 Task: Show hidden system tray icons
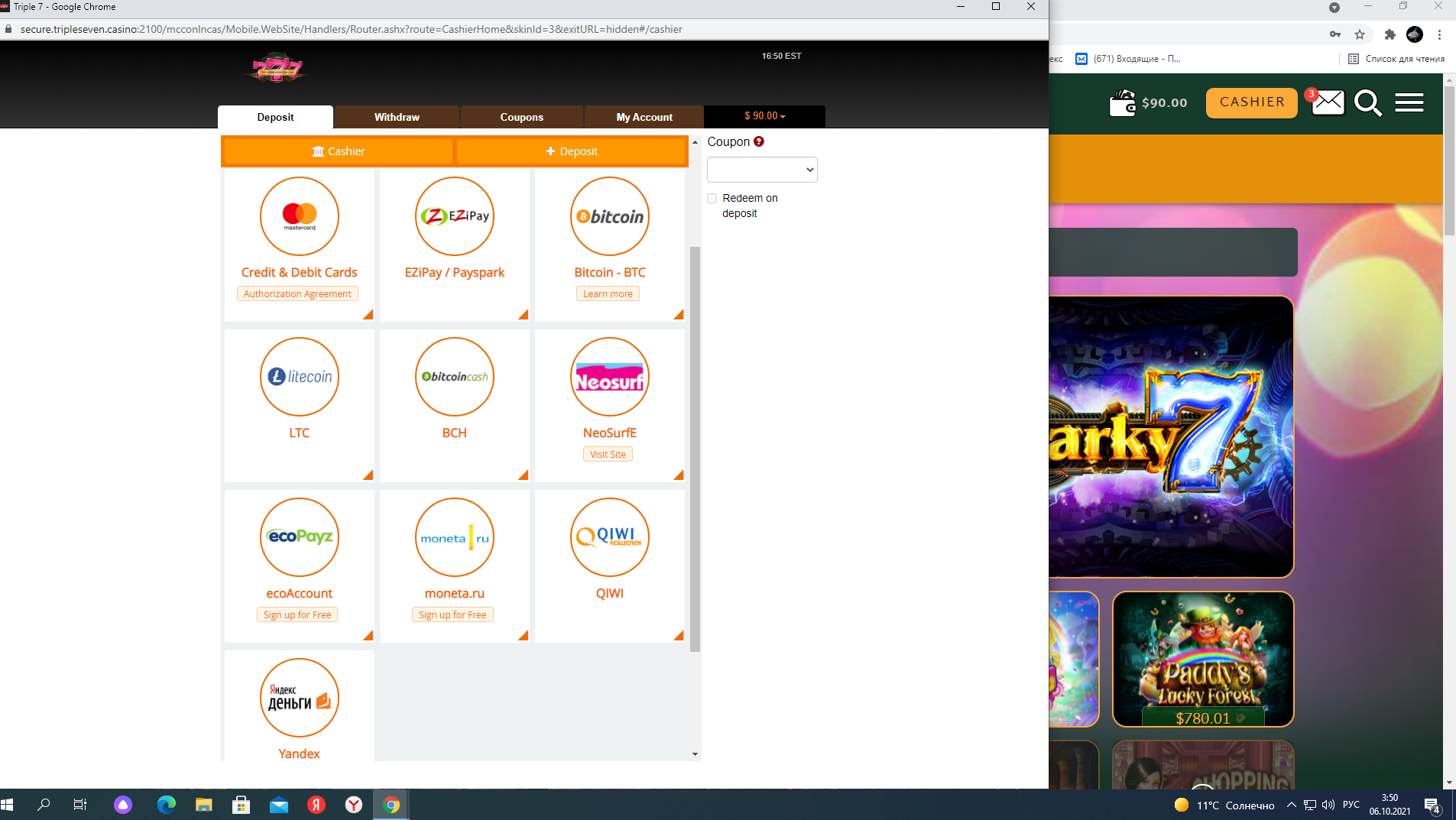click(x=1291, y=805)
